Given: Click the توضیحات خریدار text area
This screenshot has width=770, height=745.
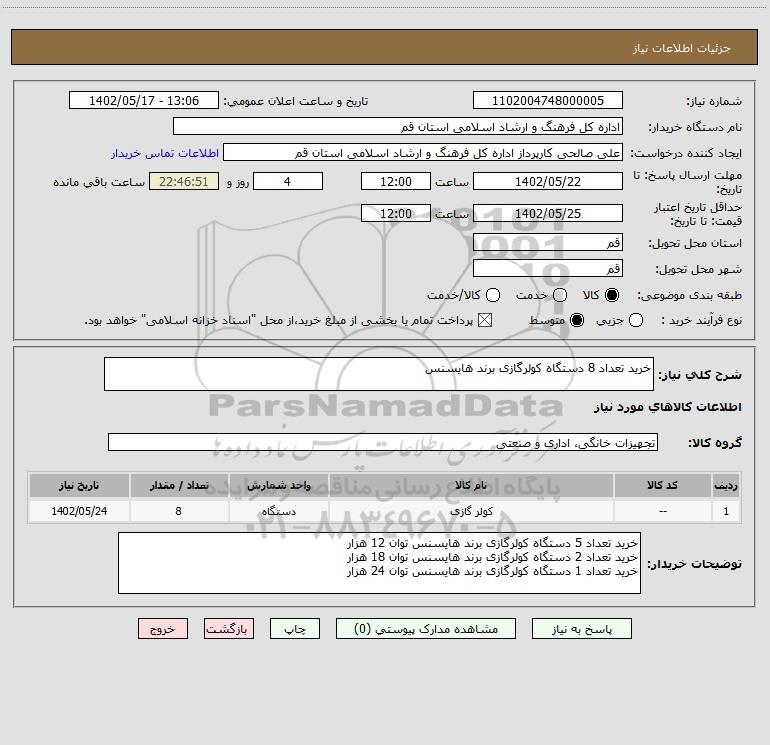Looking at the screenshot, I should (x=379, y=563).
